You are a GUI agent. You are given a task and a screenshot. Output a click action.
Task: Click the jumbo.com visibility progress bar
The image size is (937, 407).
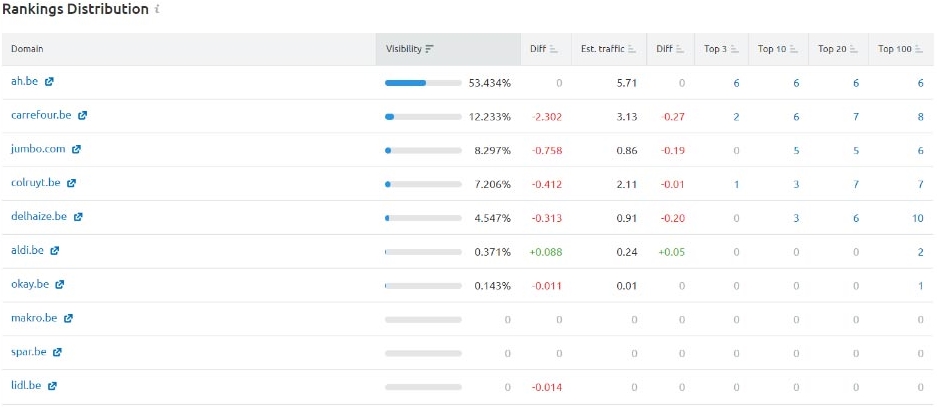point(423,151)
